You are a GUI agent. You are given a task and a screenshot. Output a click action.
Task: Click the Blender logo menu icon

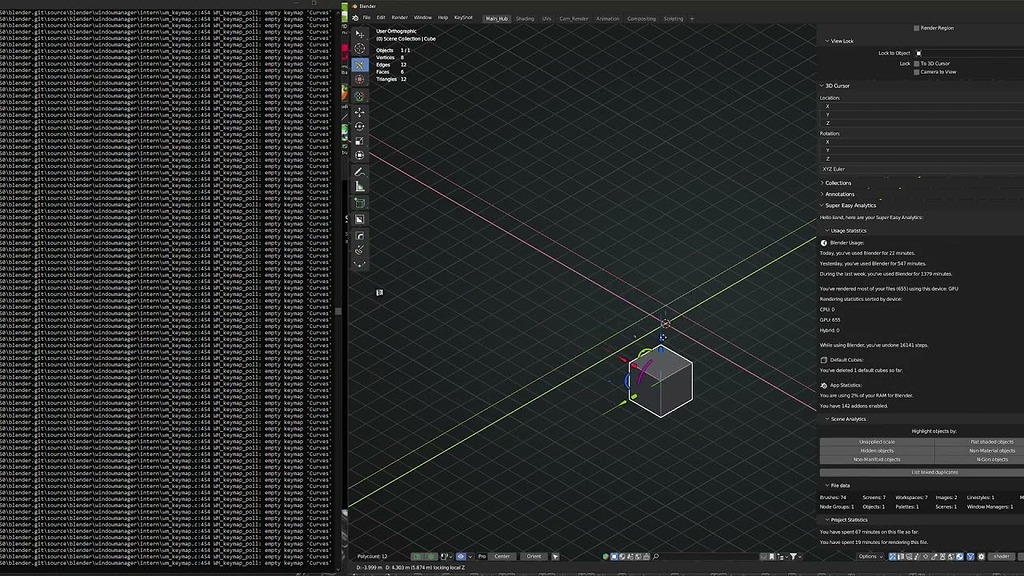[355, 18]
